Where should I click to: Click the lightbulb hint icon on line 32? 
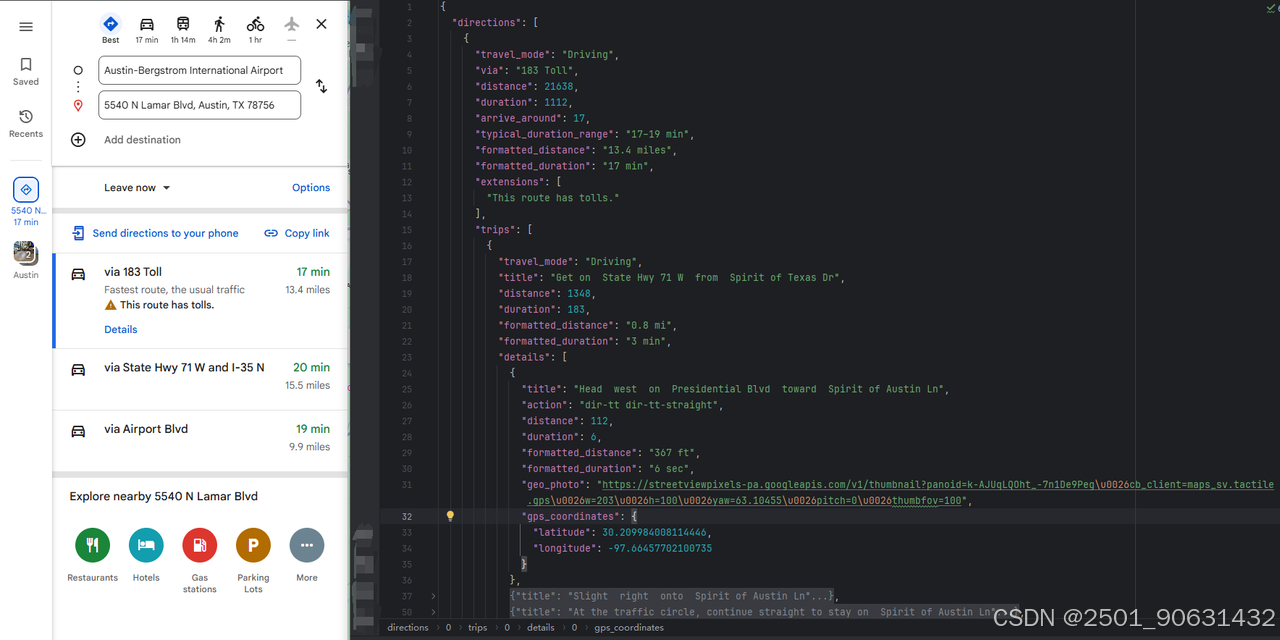(450, 516)
